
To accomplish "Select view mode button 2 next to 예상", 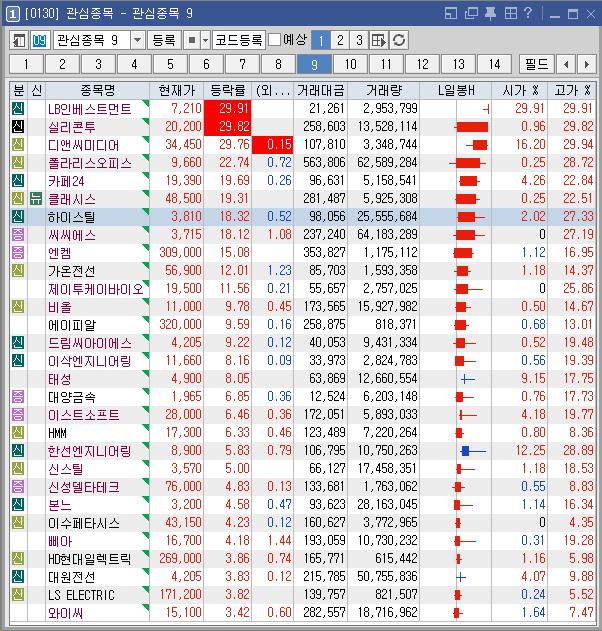I will (x=340, y=40).
